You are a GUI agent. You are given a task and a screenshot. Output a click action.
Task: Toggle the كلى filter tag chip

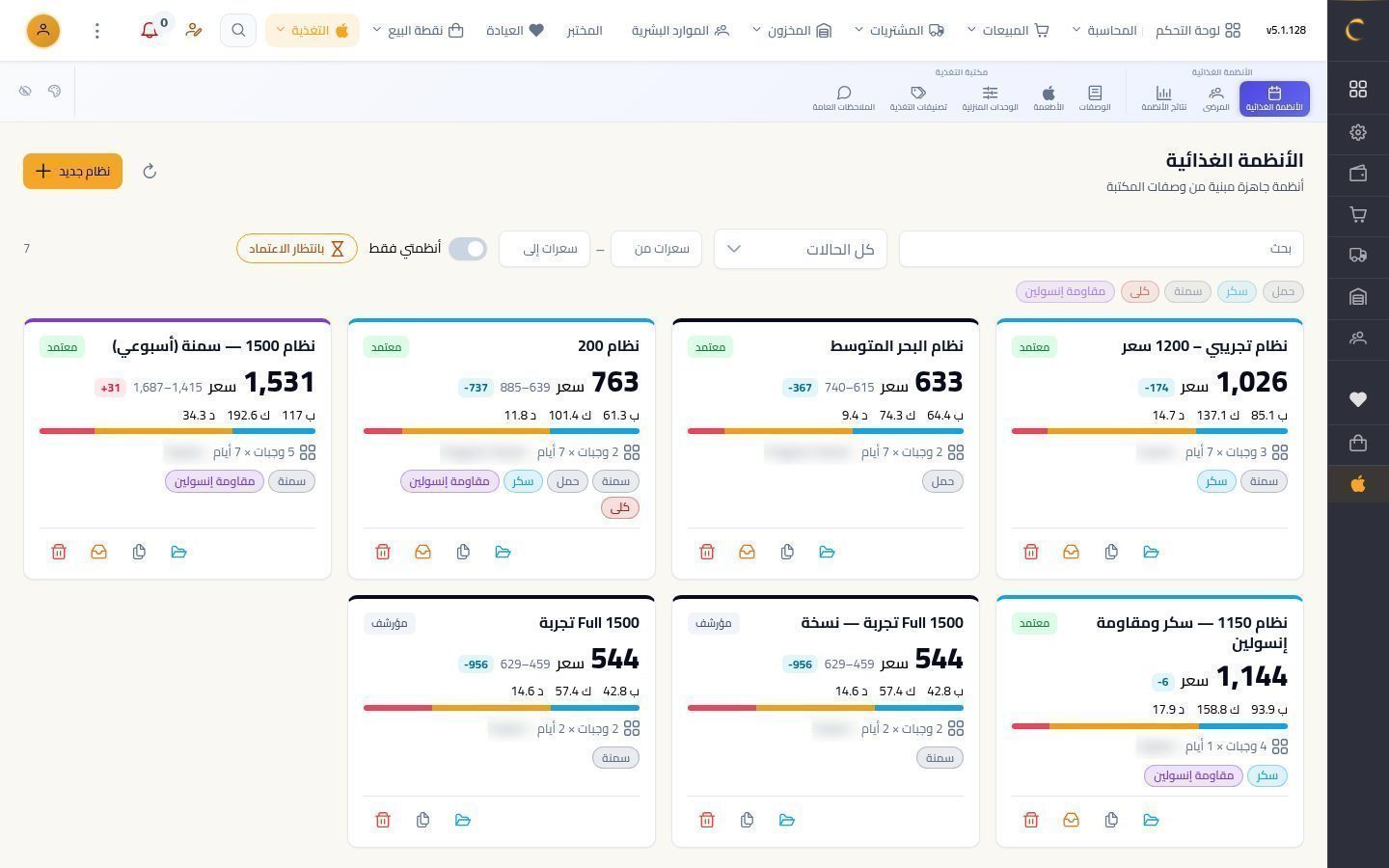click(1139, 291)
